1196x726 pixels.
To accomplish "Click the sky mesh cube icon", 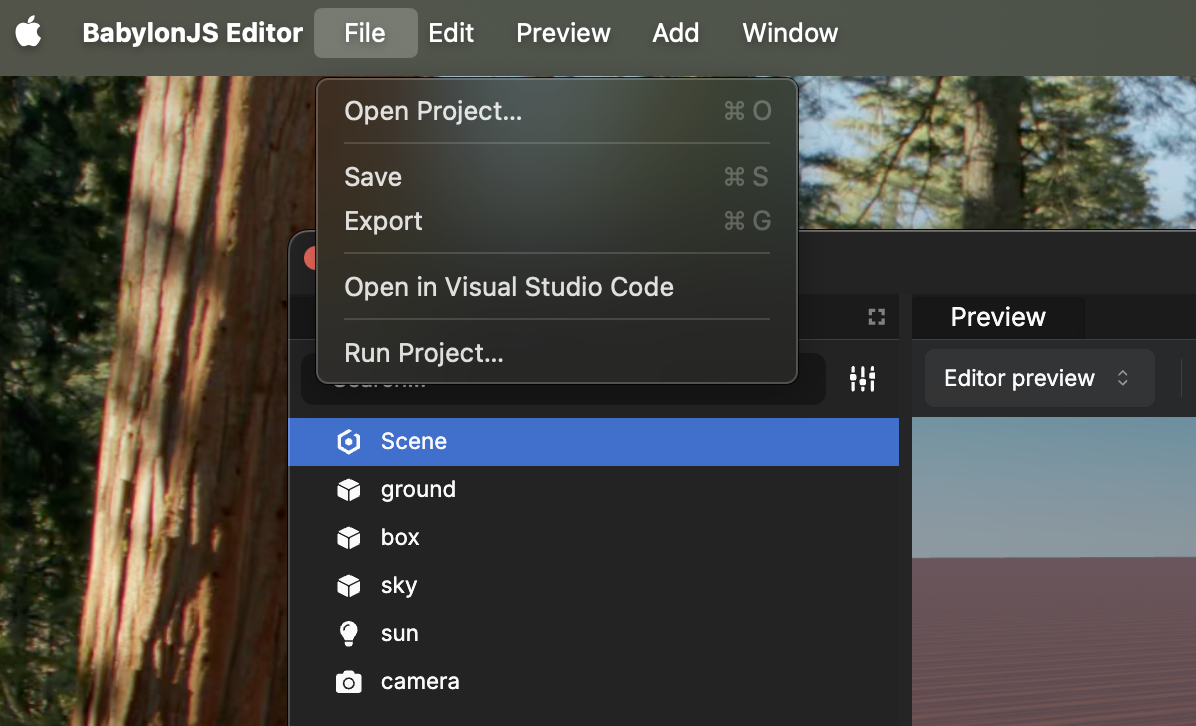I will tap(349, 586).
